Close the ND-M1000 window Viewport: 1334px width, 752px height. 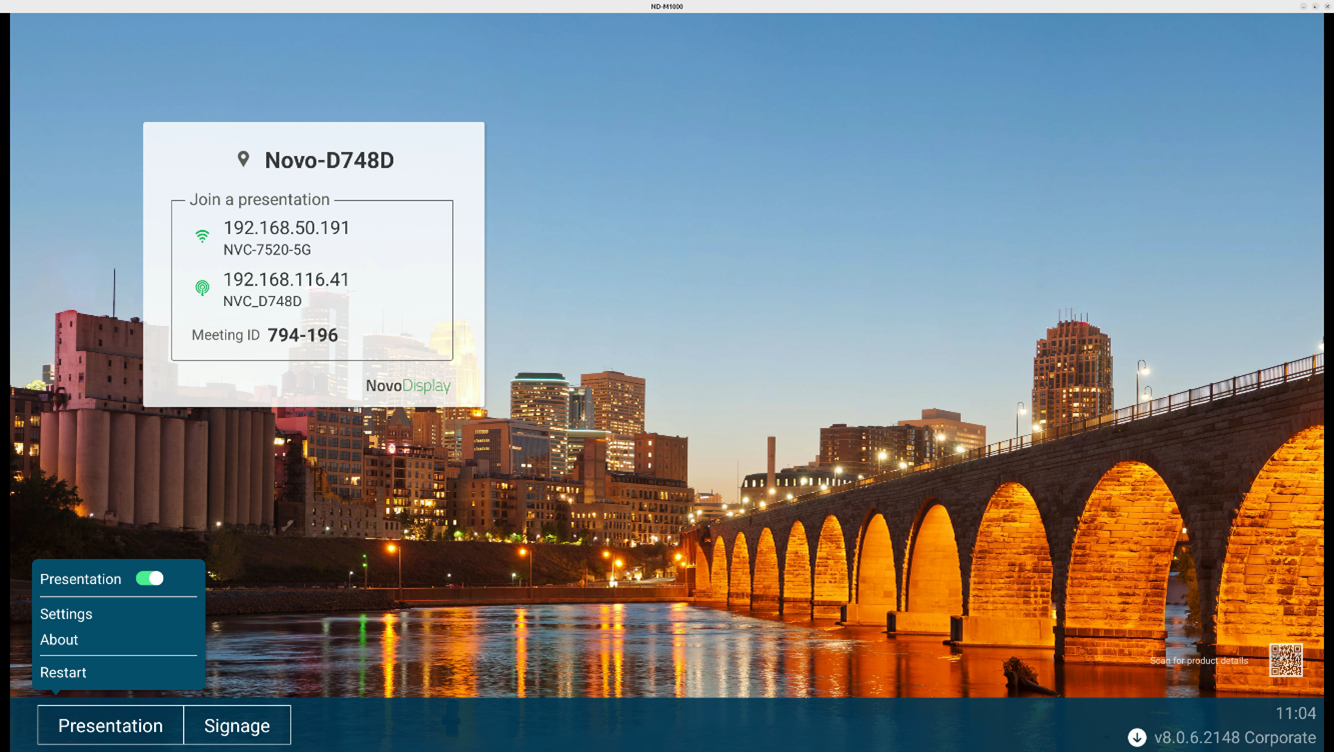coord(1327,6)
